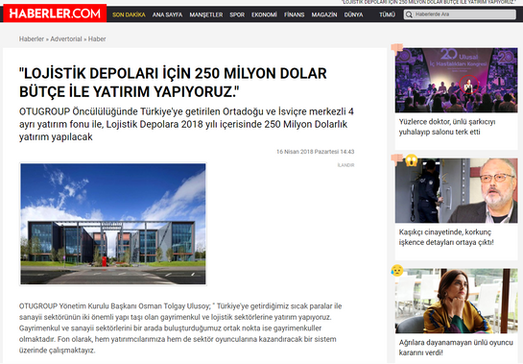The width and height of the screenshot is (523, 364).
Task: Open the SPOR menu item
Action: click(x=237, y=15)
